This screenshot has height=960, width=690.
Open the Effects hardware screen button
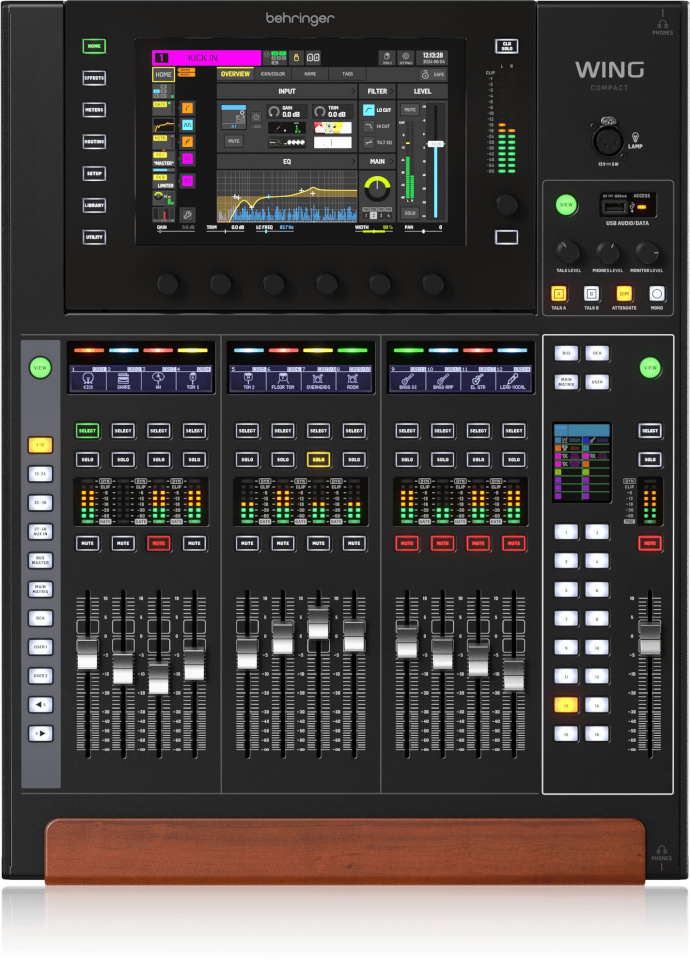point(94,78)
